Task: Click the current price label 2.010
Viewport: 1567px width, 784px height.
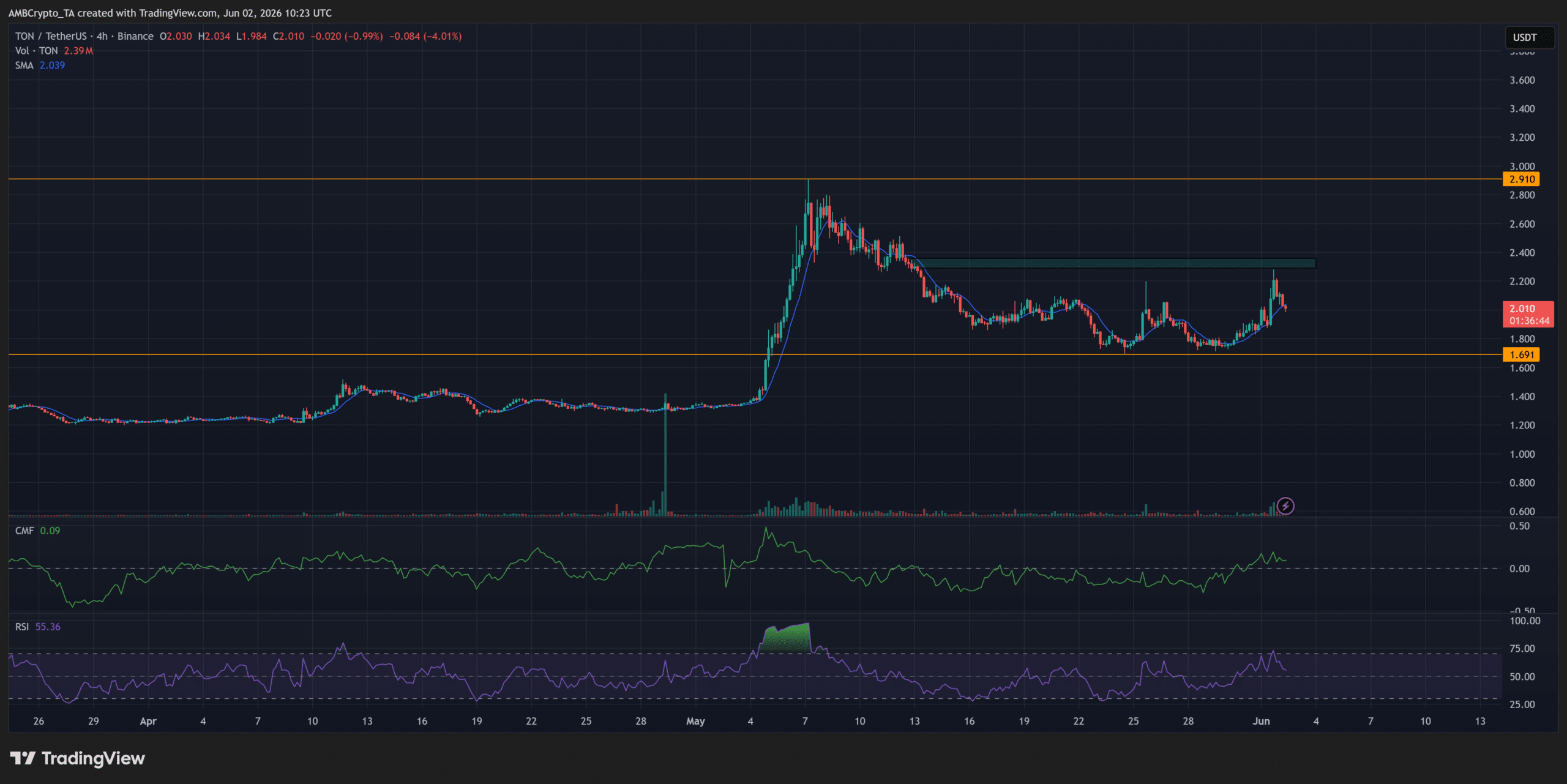Action: point(1522,308)
